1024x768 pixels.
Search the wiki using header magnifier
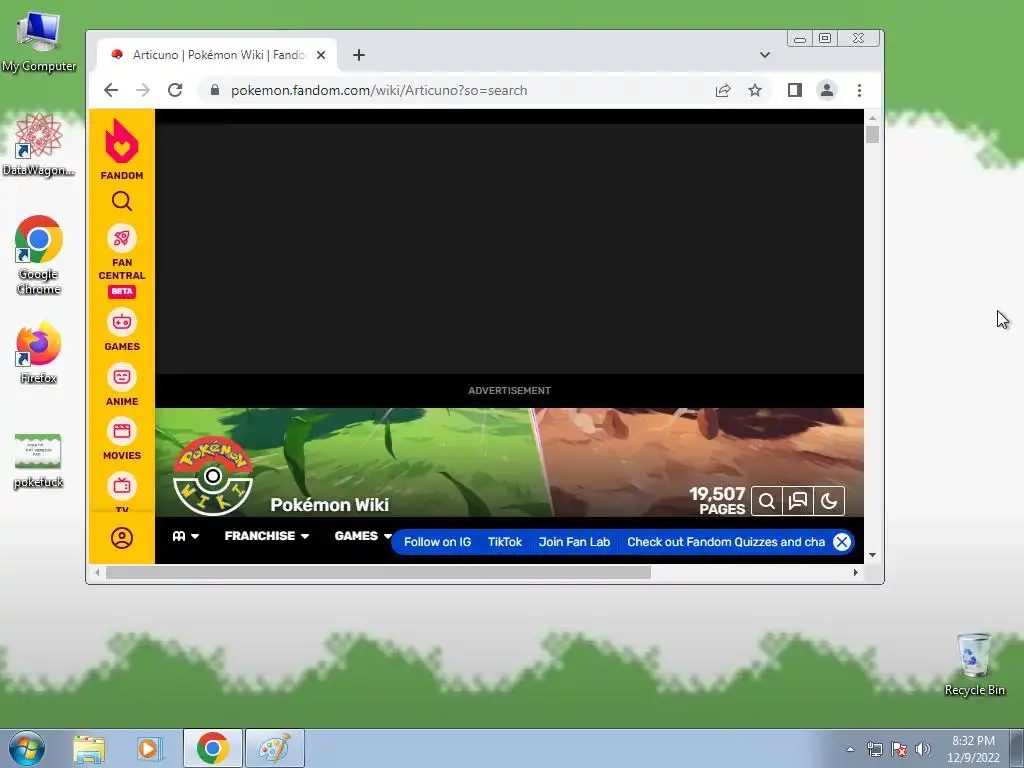click(767, 501)
